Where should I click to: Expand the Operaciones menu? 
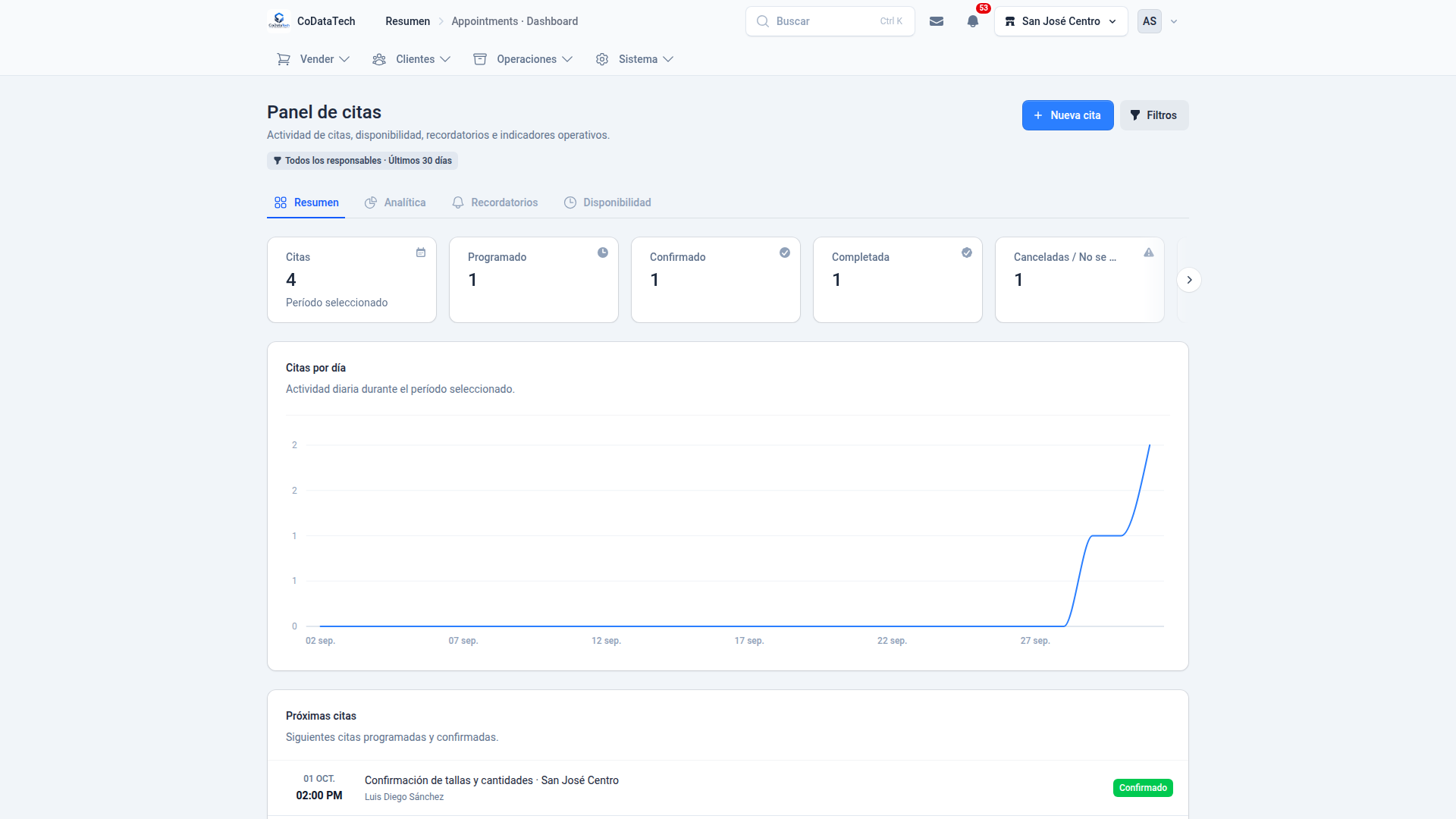pos(522,59)
